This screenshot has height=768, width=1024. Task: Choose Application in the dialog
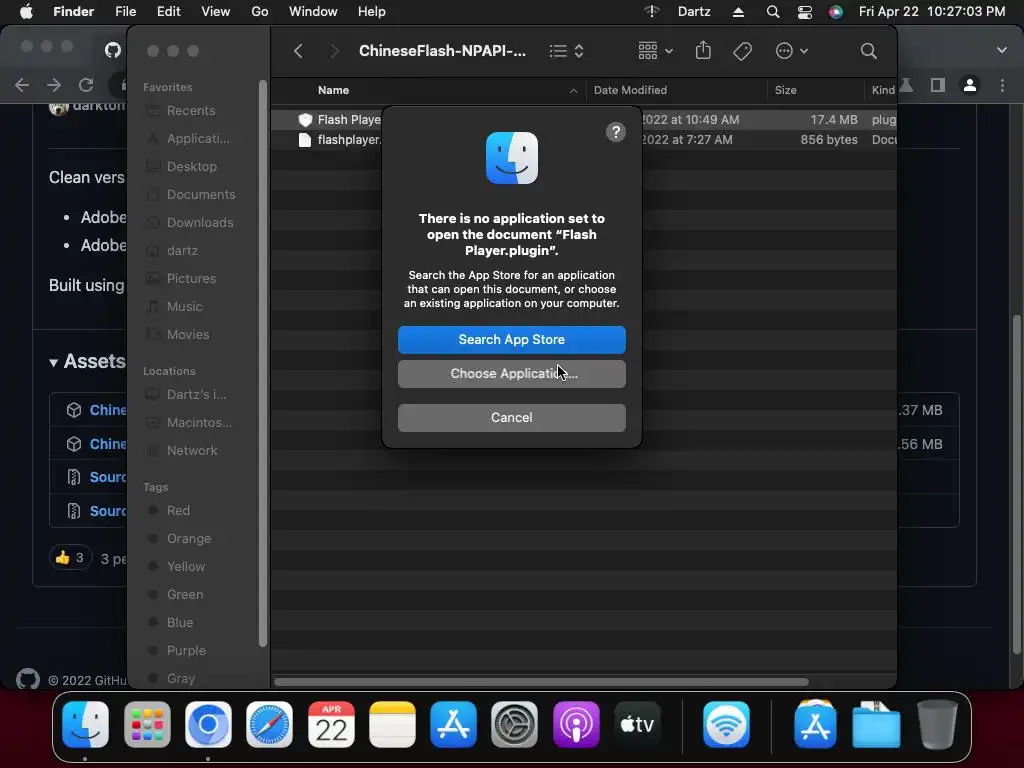point(511,374)
